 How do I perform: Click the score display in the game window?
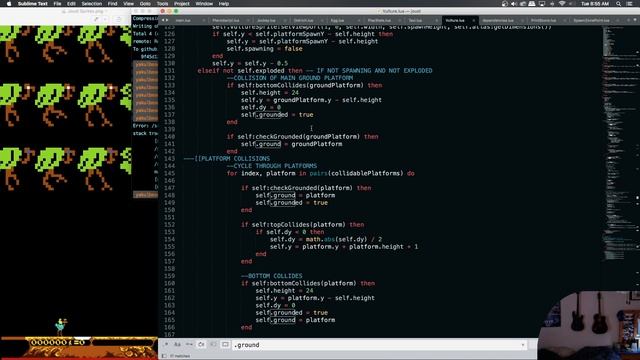[57, 342]
